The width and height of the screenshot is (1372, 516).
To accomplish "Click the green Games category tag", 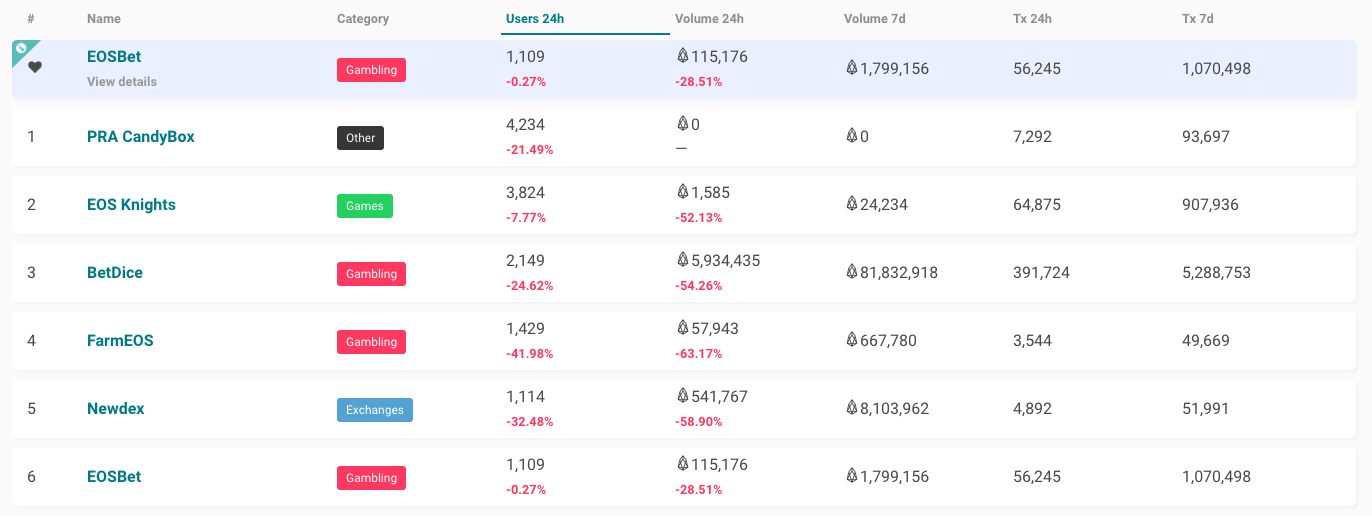I will coord(365,206).
